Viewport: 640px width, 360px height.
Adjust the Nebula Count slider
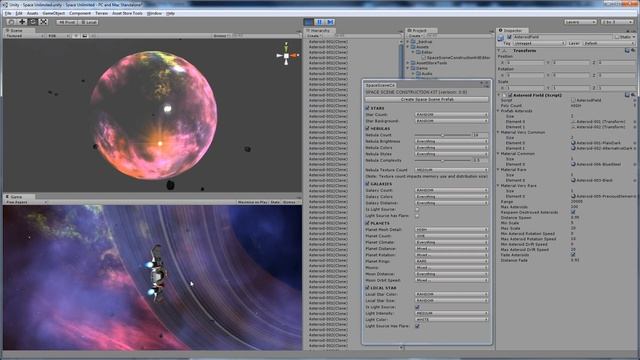click(442, 135)
